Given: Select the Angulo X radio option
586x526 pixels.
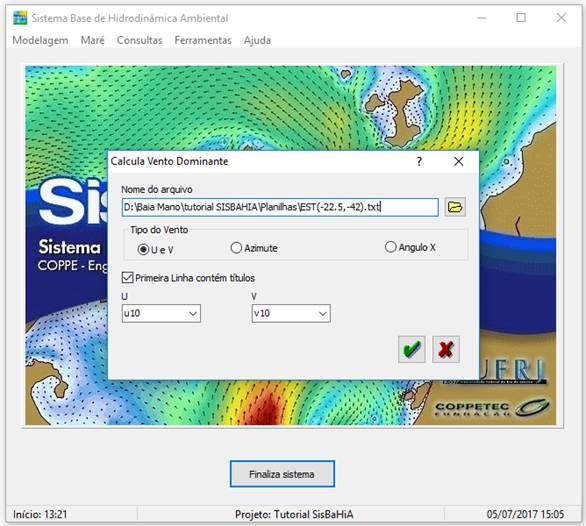Looking at the screenshot, I should tap(410, 247).
